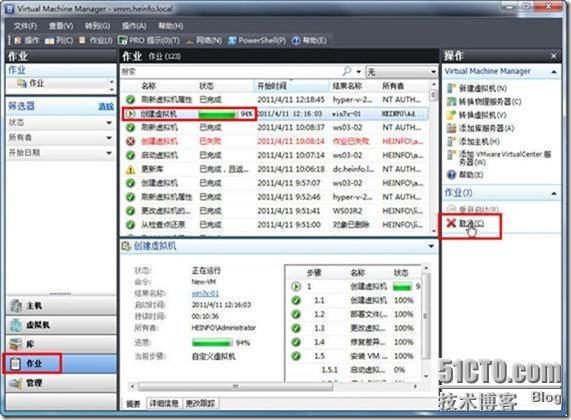
Task: Click the running icon of step 1
Action: pyautogui.click(x=296, y=286)
